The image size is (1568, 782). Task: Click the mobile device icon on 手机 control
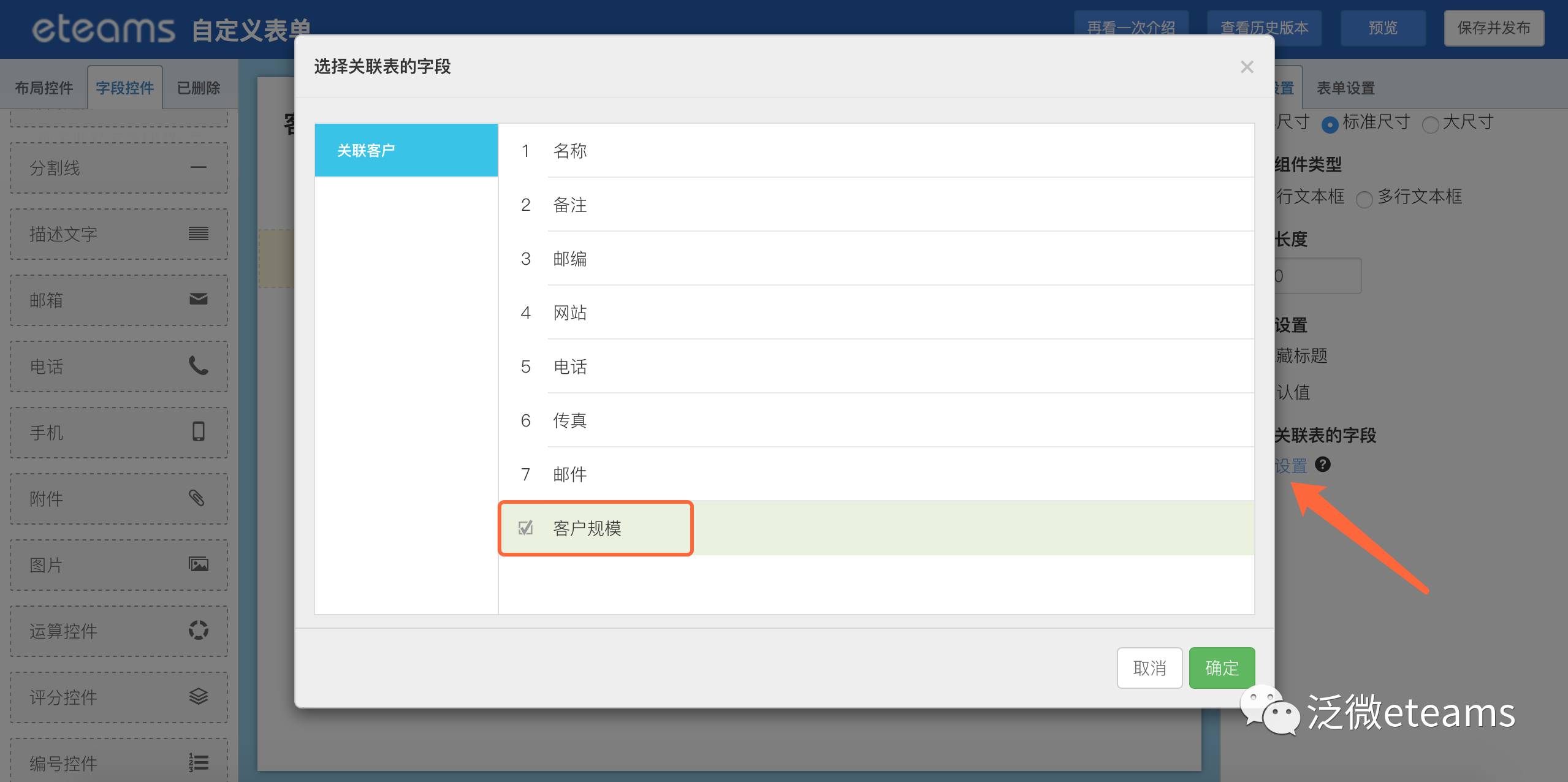198,431
